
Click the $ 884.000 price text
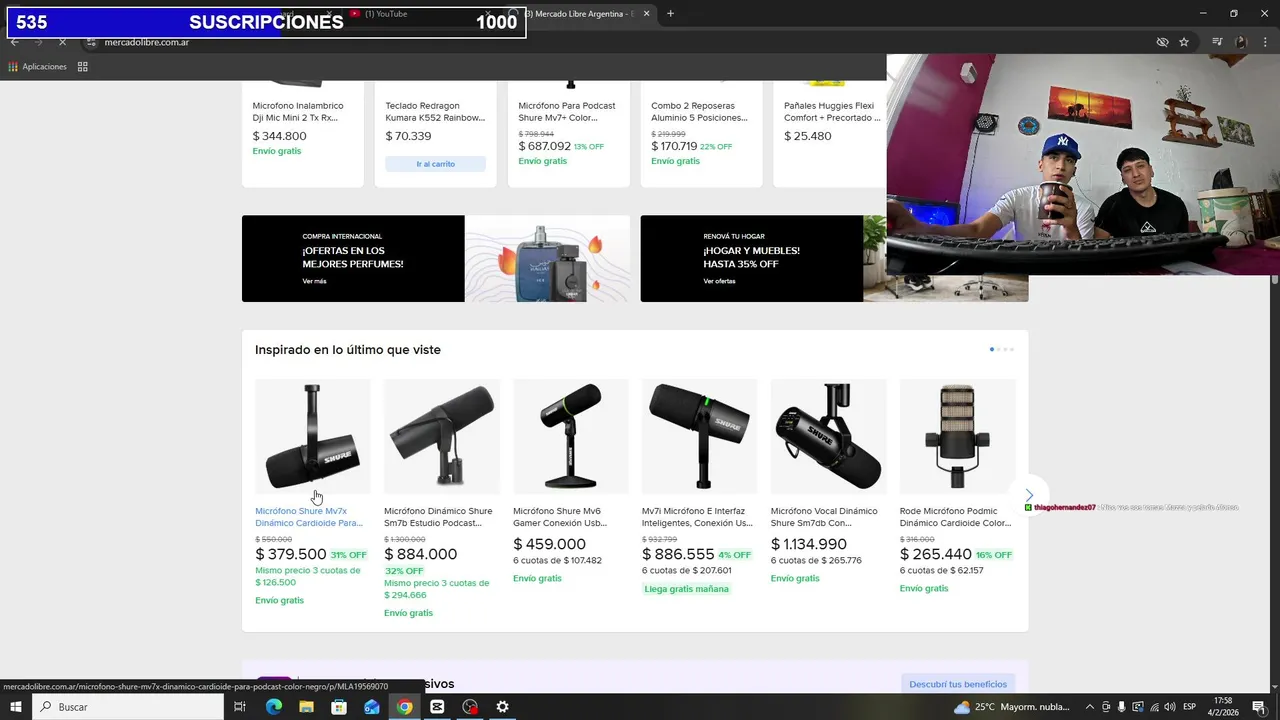click(420, 554)
